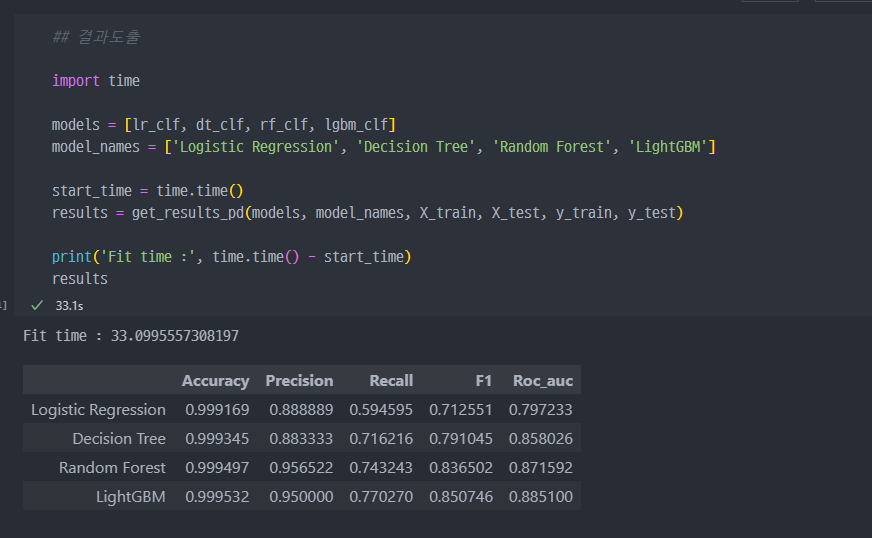Click the LightGBM row label

click(x=131, y=497)
